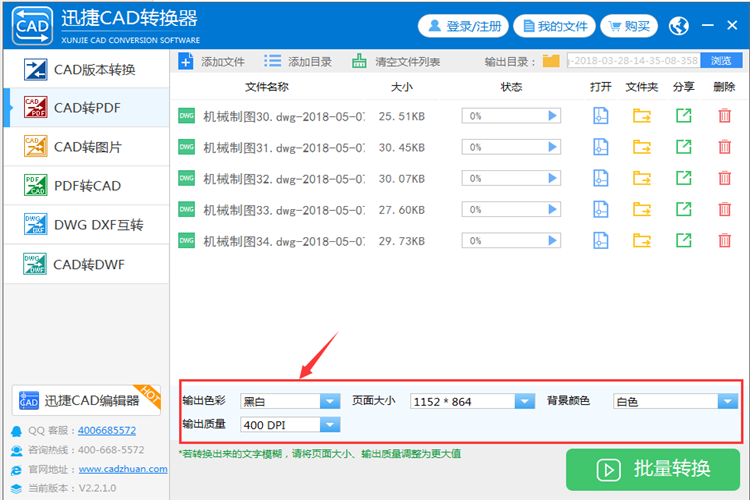
Task: Share icon for 机械制图32.dwg row
Action: point(684,178)
